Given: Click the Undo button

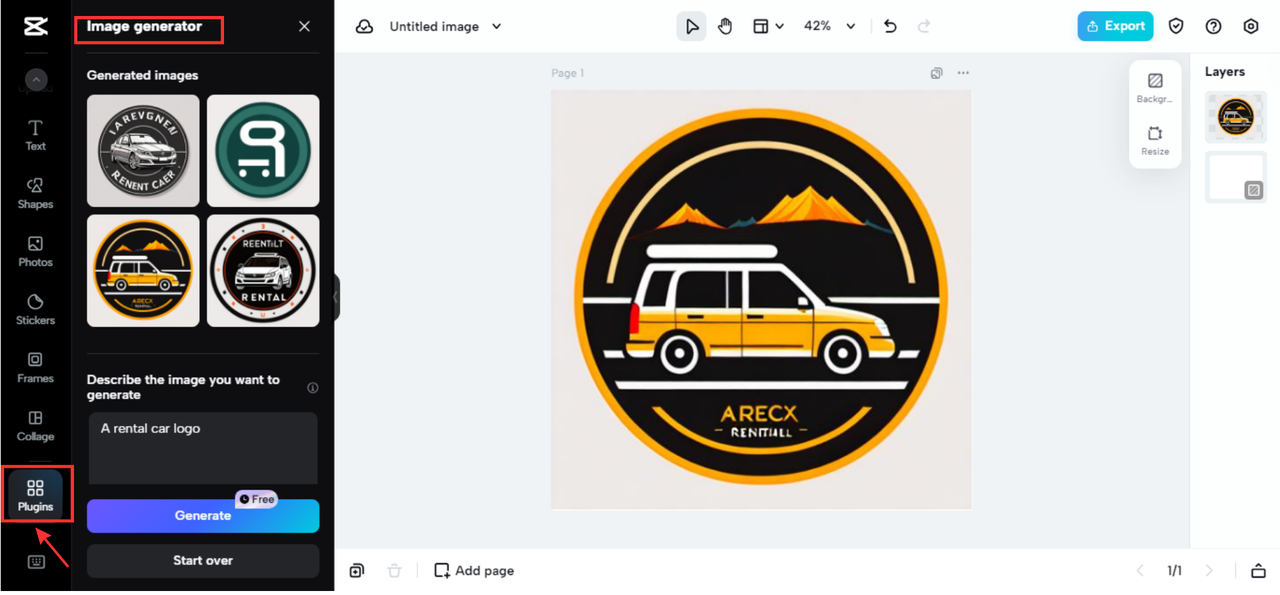Looking at the screenshot, I should point(890,27).
